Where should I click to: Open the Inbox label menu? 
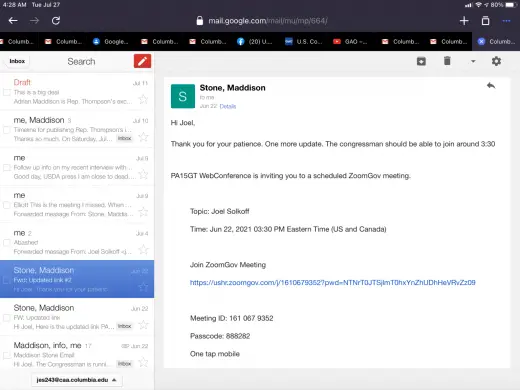(17, 61)
